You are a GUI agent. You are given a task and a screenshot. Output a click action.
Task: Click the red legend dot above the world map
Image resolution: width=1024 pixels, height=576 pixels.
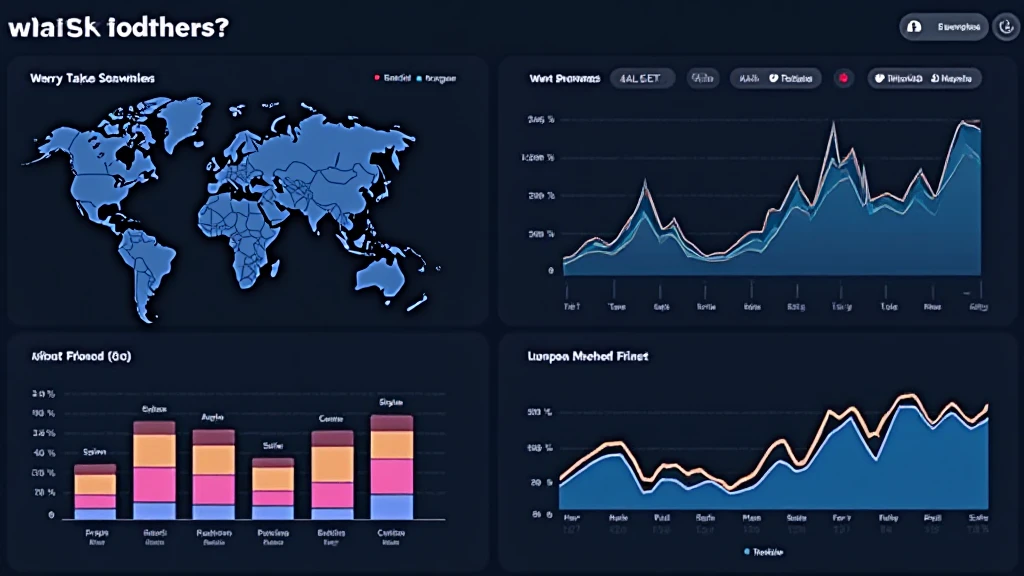tap(375, 76)
